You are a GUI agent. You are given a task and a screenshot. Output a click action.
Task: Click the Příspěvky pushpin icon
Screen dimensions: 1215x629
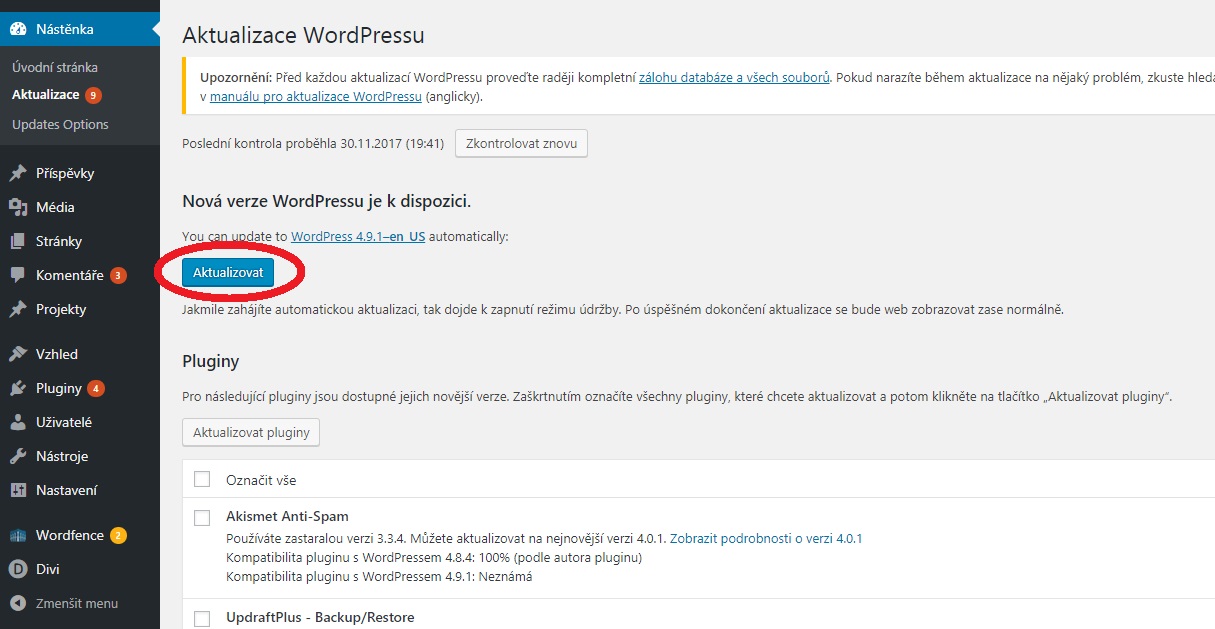[x=18, y=173]
